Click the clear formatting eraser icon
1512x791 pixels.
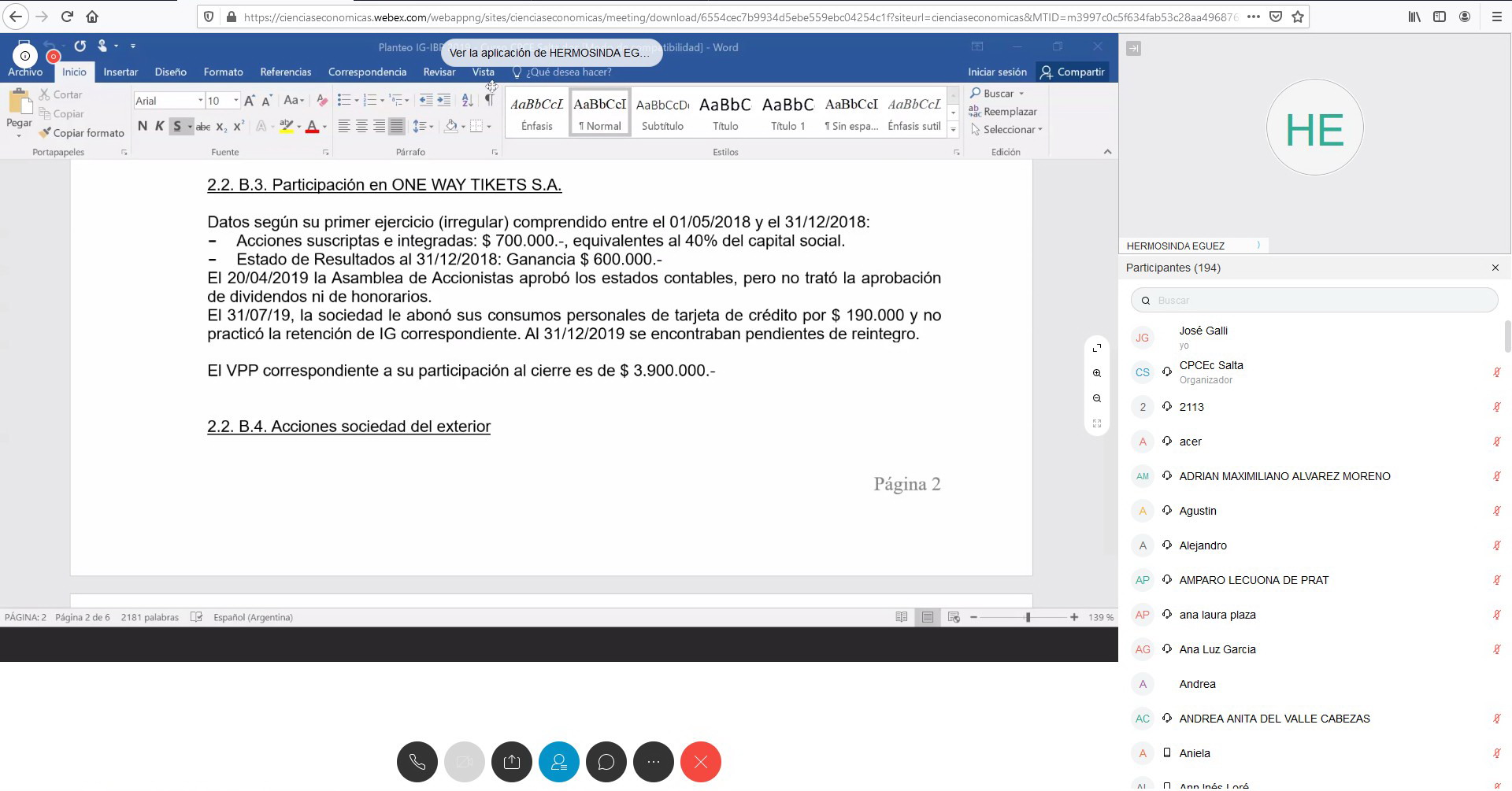coord(321,101)
